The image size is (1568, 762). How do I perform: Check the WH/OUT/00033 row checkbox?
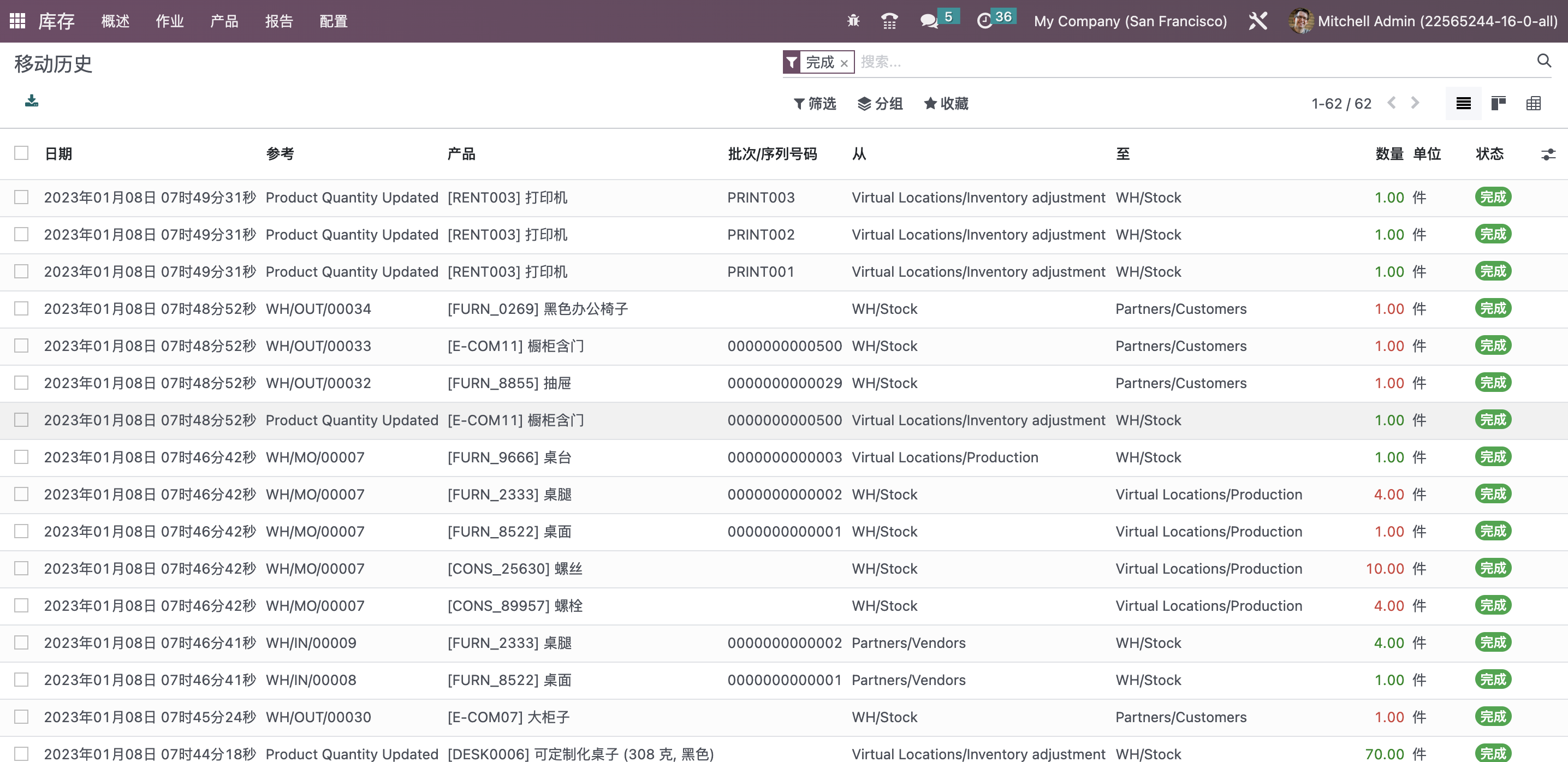[21, 346]
